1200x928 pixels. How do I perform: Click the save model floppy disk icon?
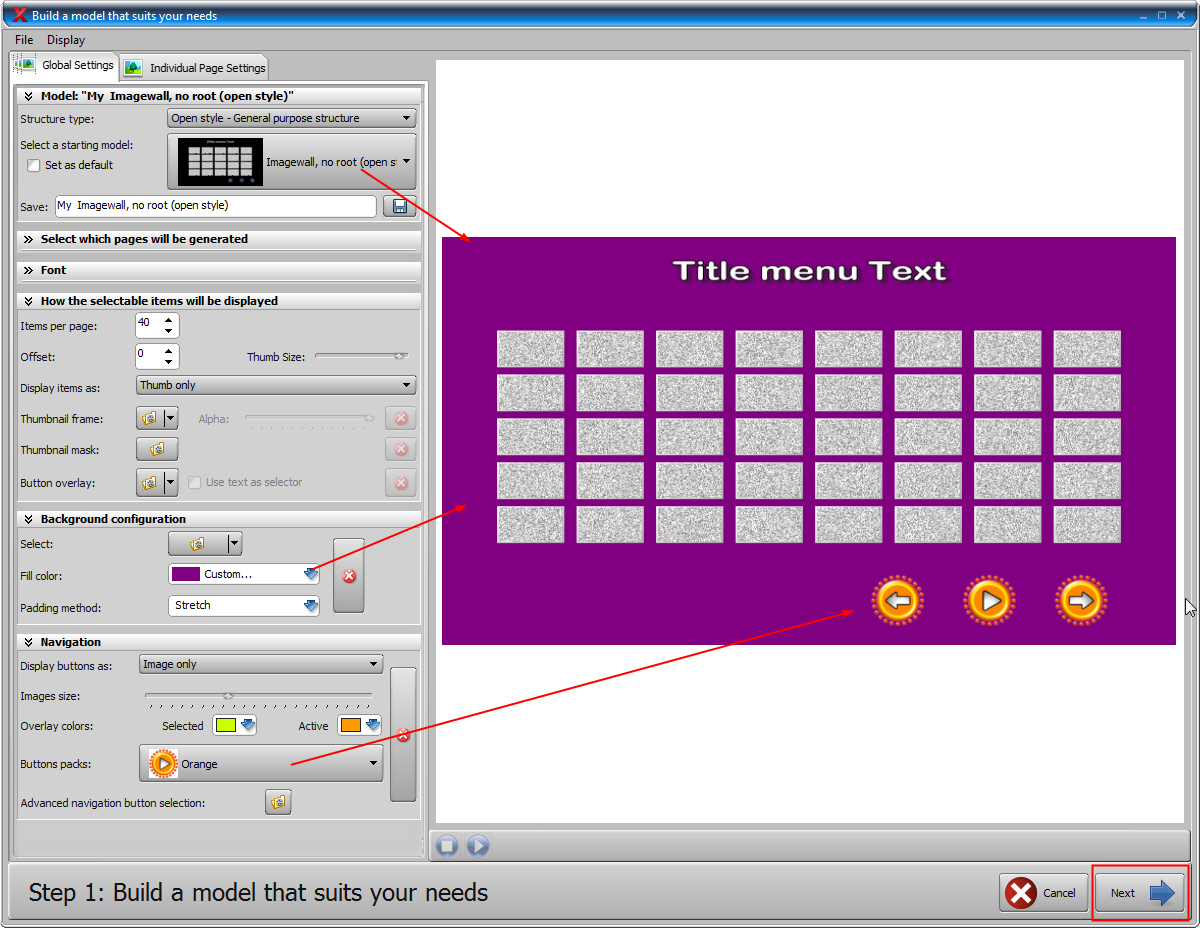click(x=399, y=206)
